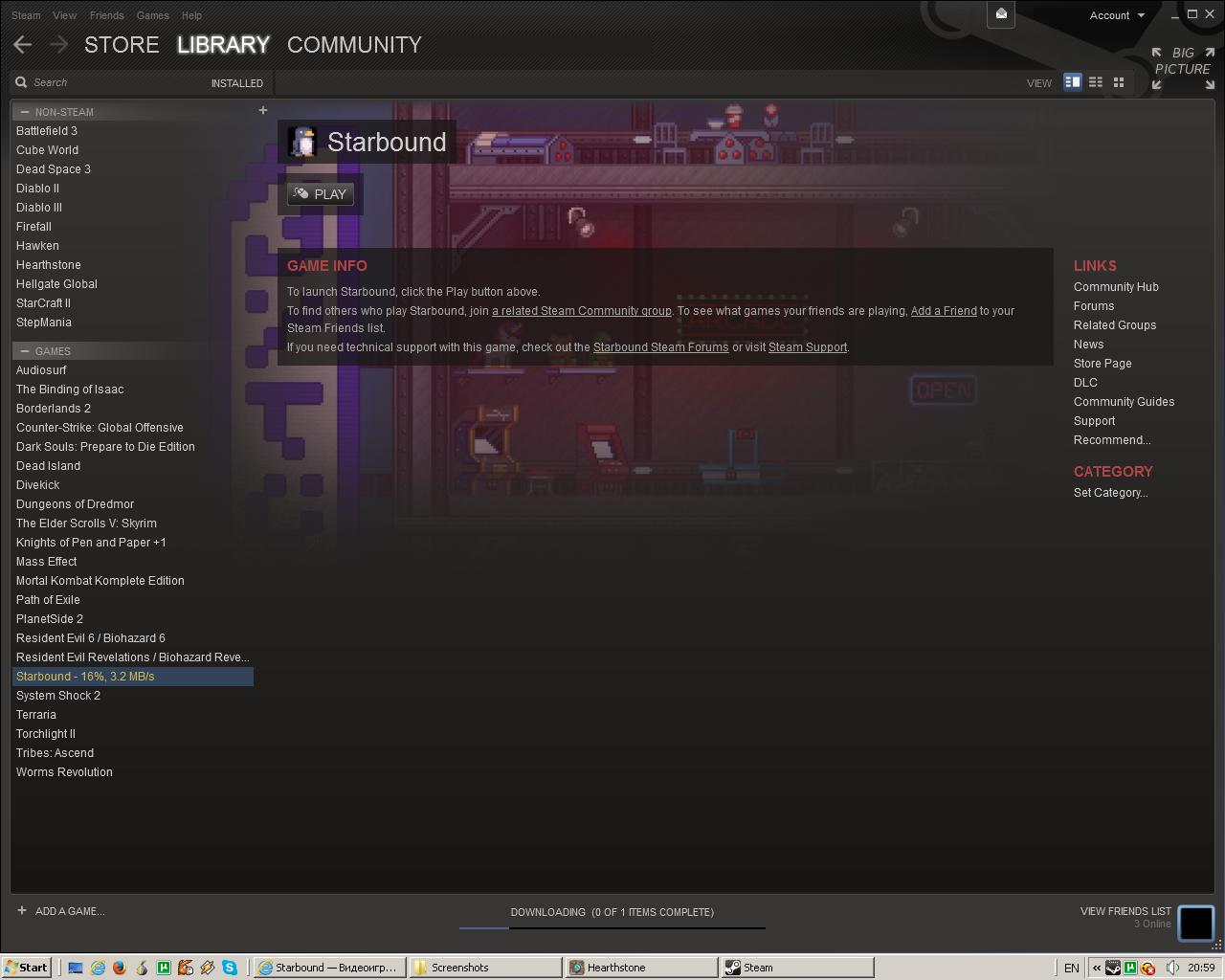Select Diablo III in the library list
The image size is (1225, 980).
(133, 208)
